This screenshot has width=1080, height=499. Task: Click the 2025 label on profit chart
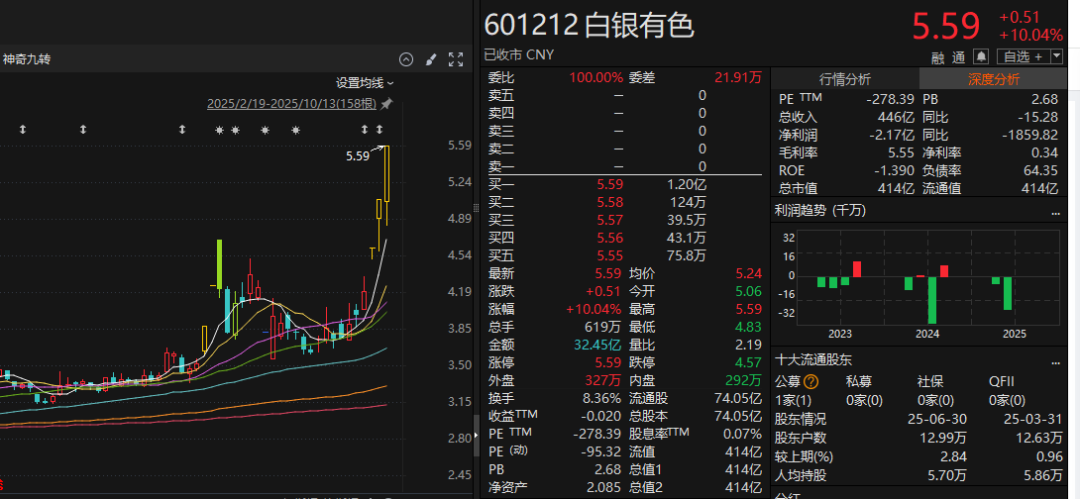1015,334
